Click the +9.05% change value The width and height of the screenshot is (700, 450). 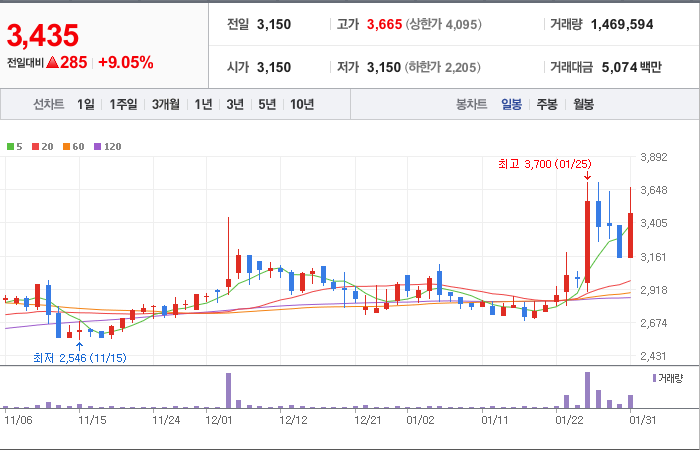tap(125, 62)
